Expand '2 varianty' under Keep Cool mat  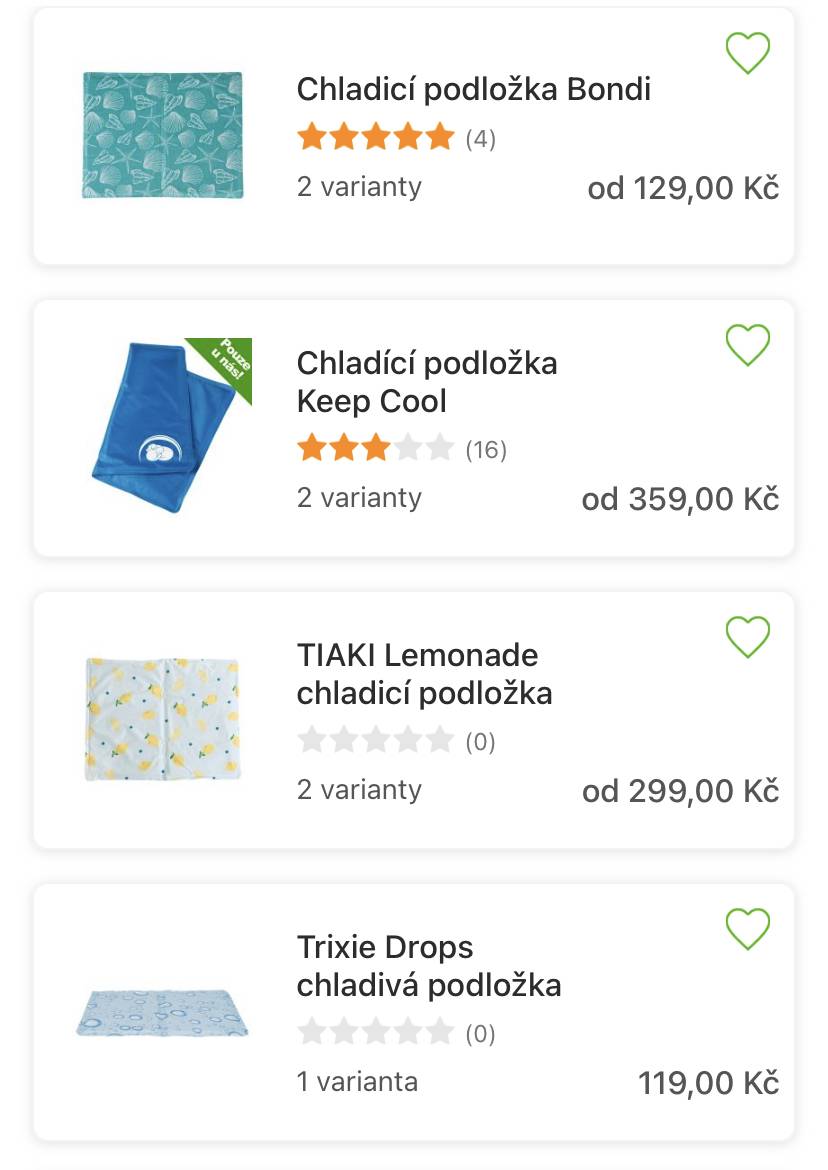(x=359, y=497)
